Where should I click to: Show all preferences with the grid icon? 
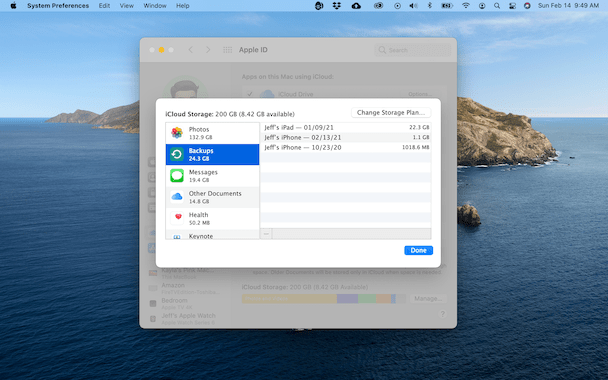228,50
